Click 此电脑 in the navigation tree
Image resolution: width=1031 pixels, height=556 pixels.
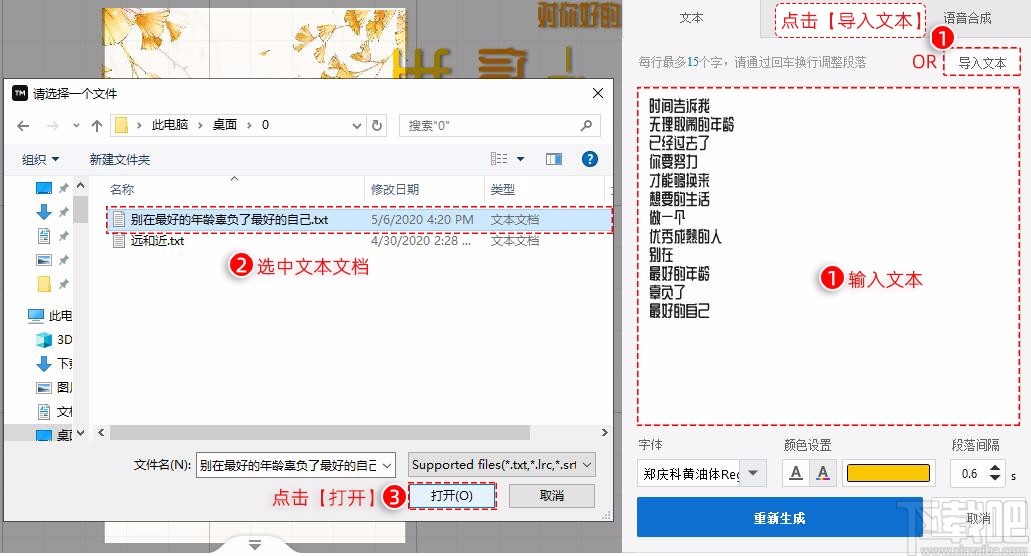pos(50,315)
